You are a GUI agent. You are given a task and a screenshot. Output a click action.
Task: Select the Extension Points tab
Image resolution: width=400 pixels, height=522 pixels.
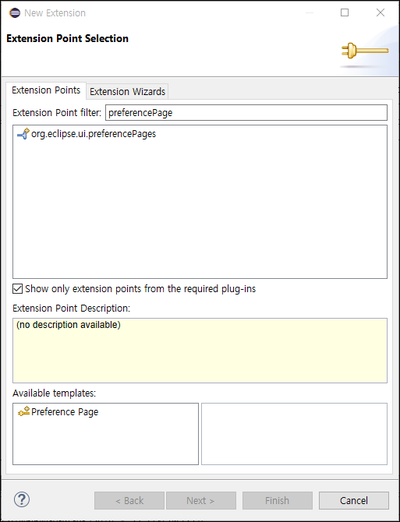pos(46,90)
